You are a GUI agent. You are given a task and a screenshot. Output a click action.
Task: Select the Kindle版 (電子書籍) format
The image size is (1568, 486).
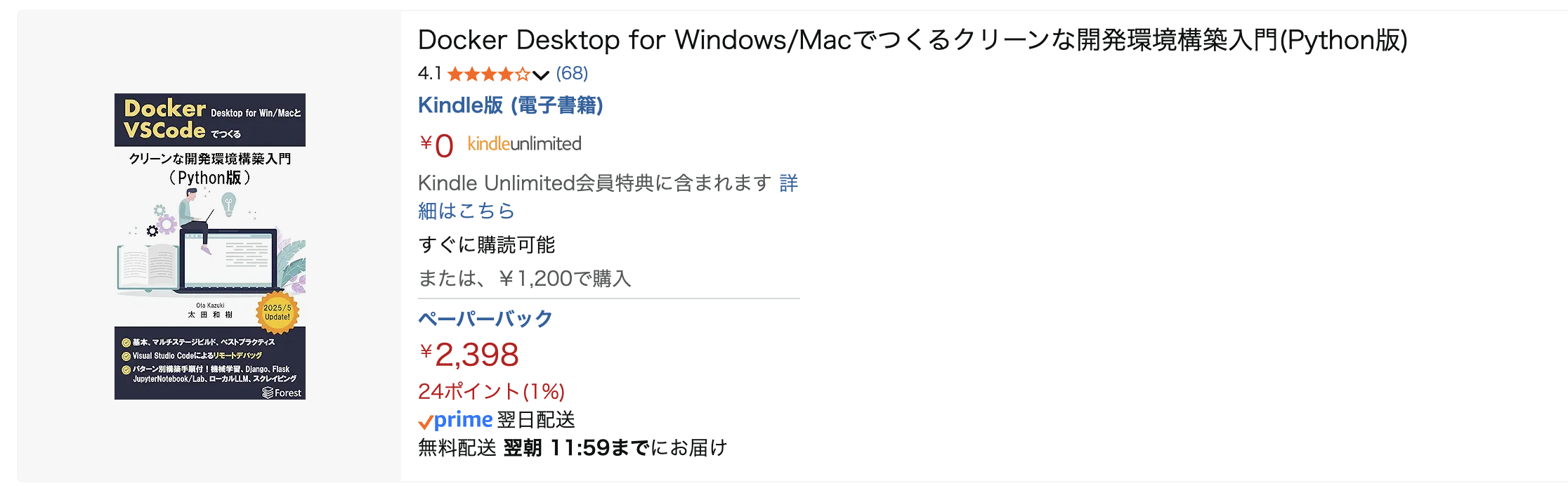point(510,105)
